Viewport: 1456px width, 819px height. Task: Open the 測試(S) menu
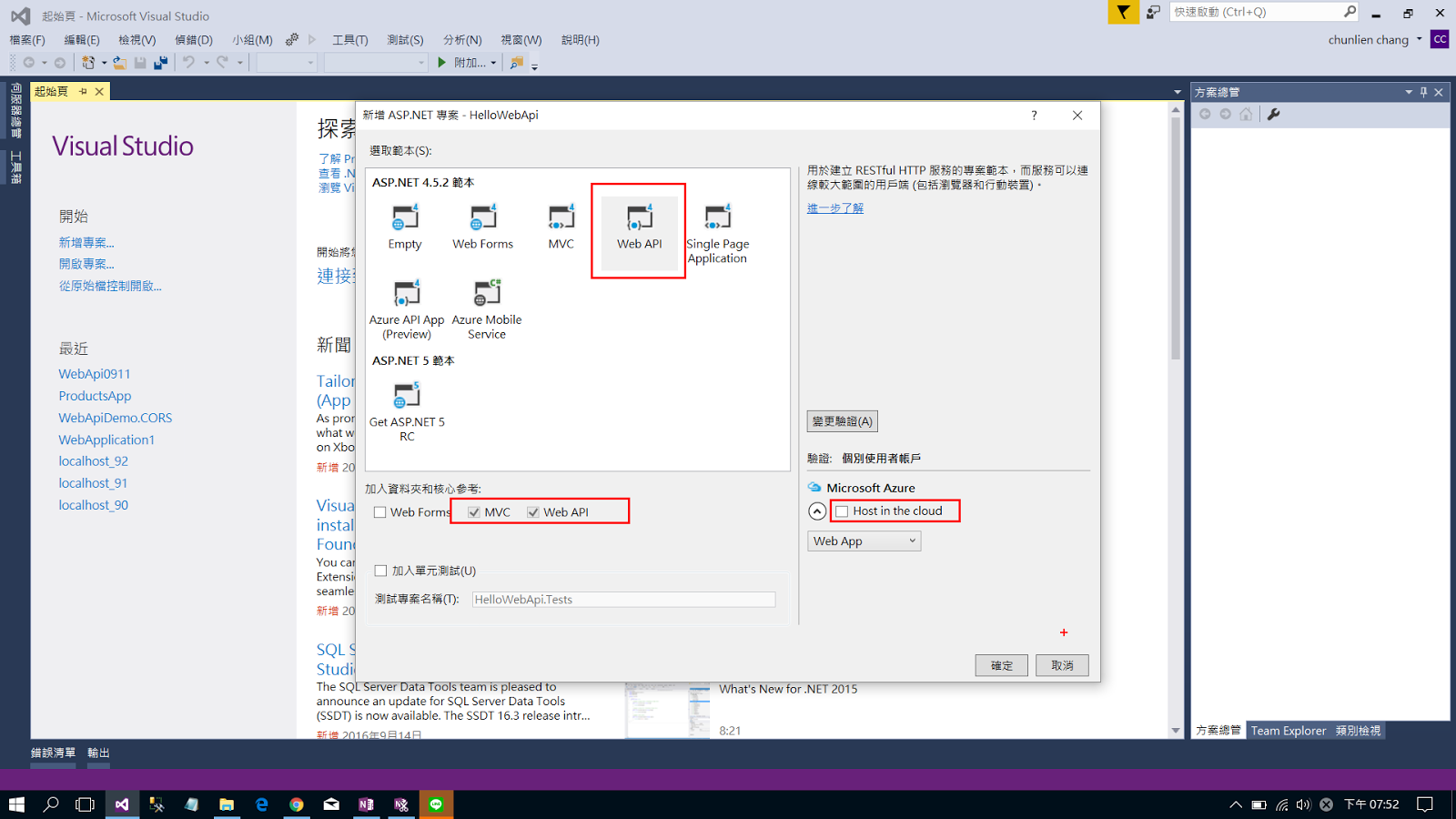(405, 40)
